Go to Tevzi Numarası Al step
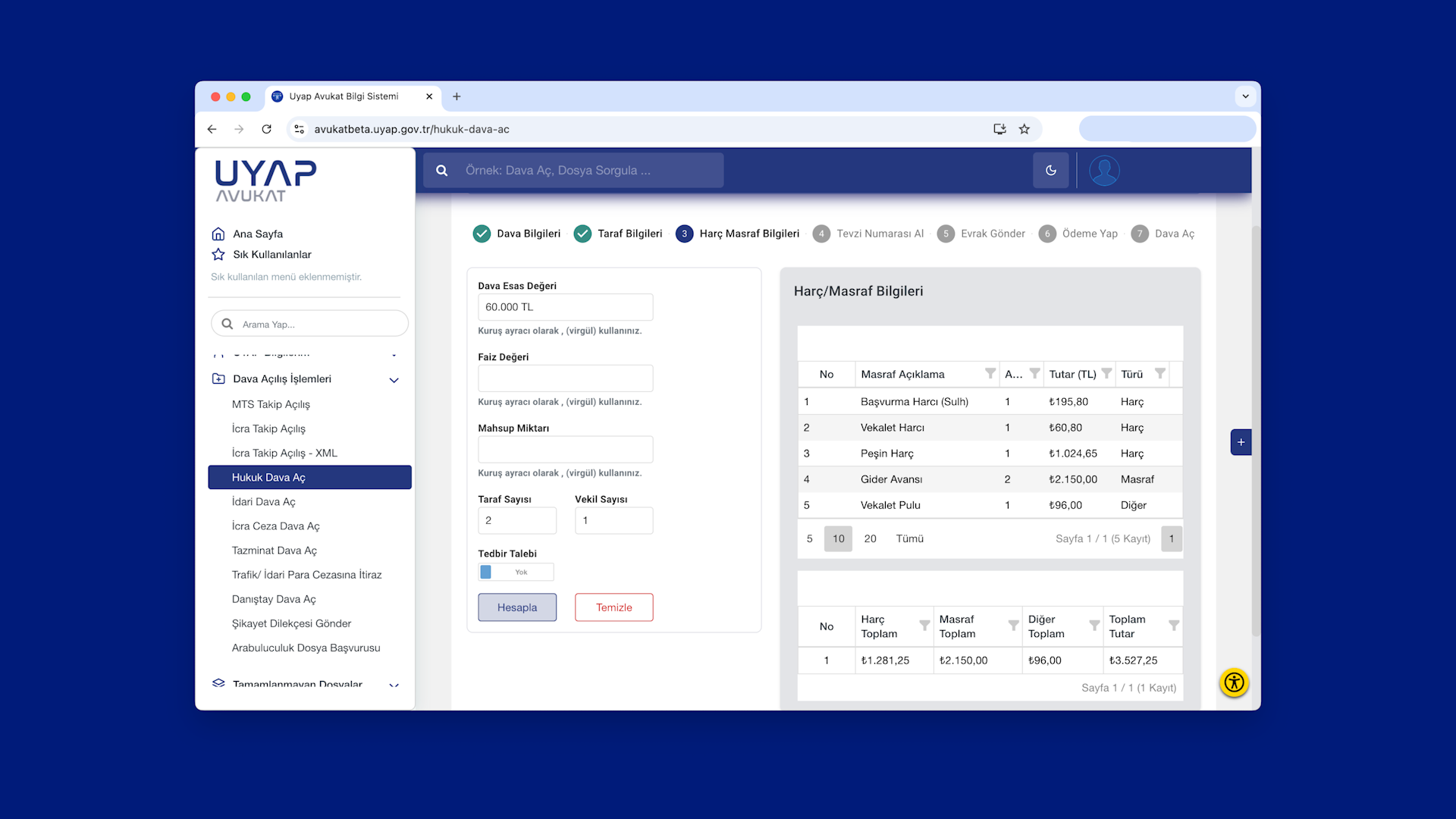The image size is (1456, 819). (868, 234)
